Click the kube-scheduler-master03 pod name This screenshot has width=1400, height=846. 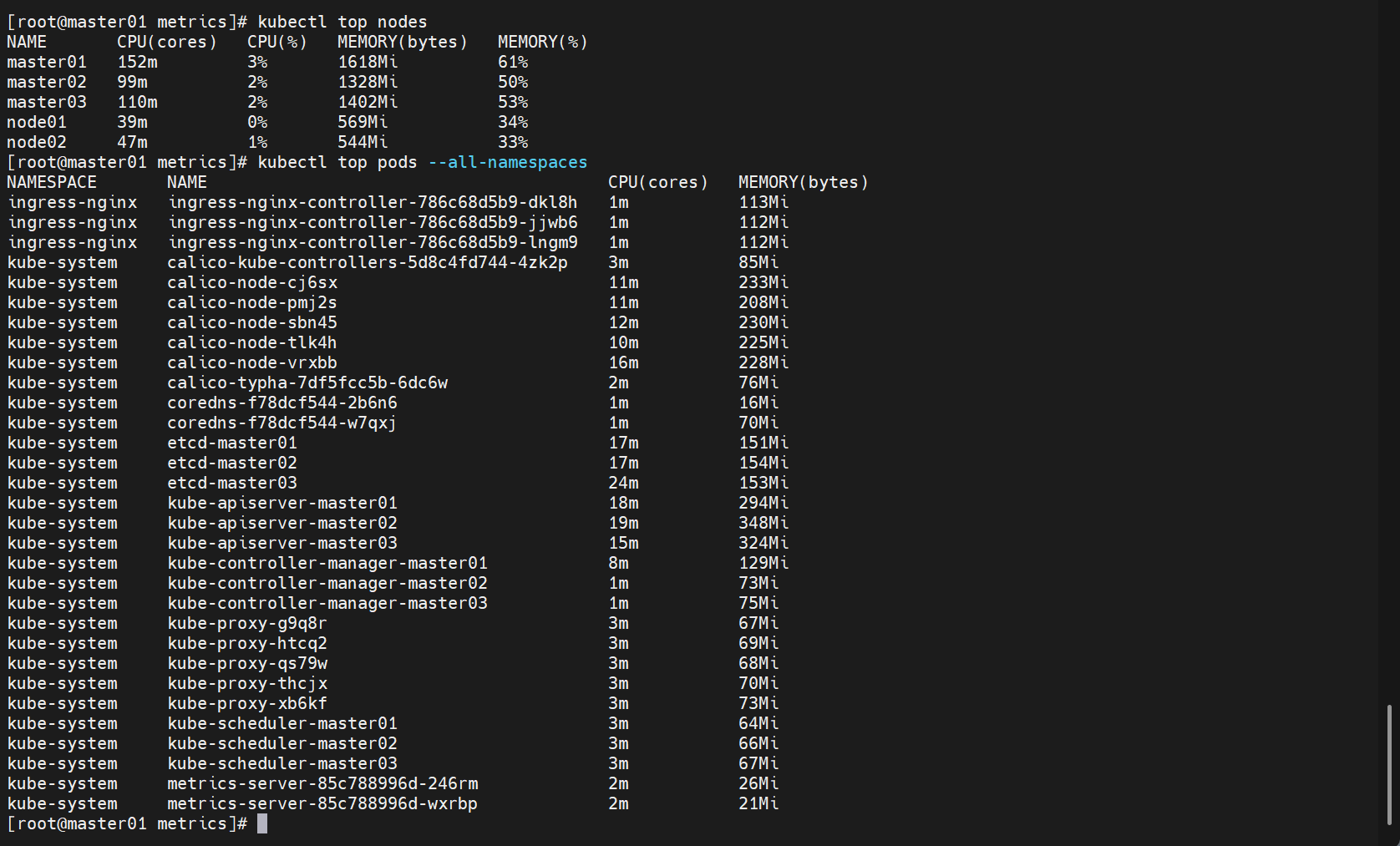(x=282, y=763)
